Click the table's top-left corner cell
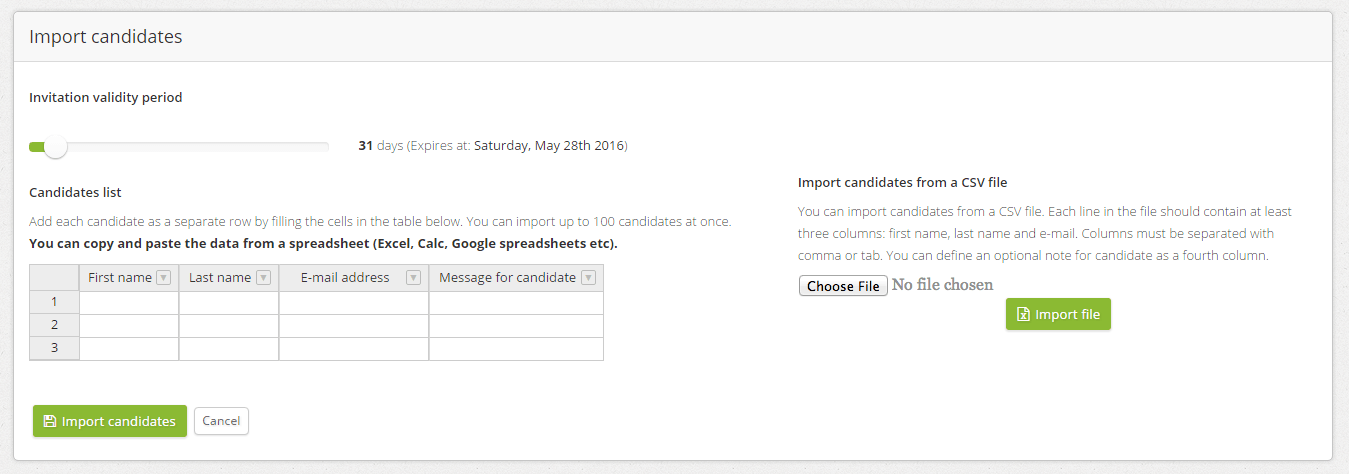The image size is (1349, 474). 54,278
